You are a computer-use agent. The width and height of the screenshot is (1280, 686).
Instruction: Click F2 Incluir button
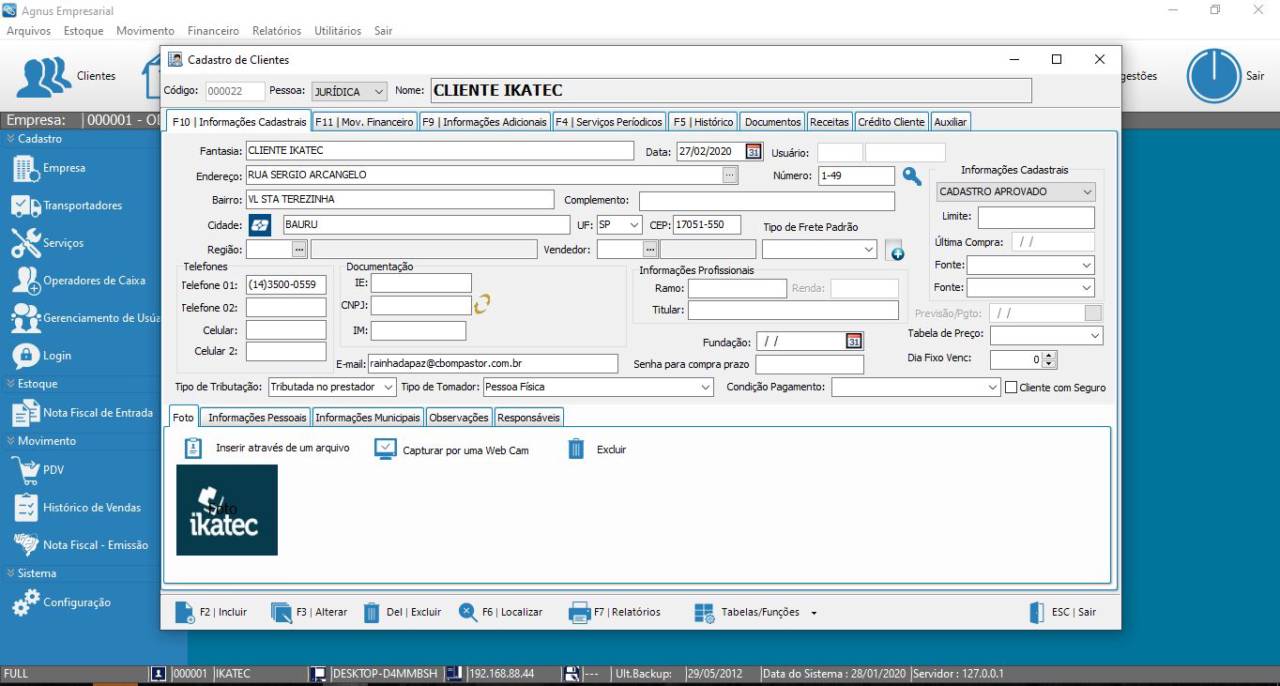click(x=211, y=612)
